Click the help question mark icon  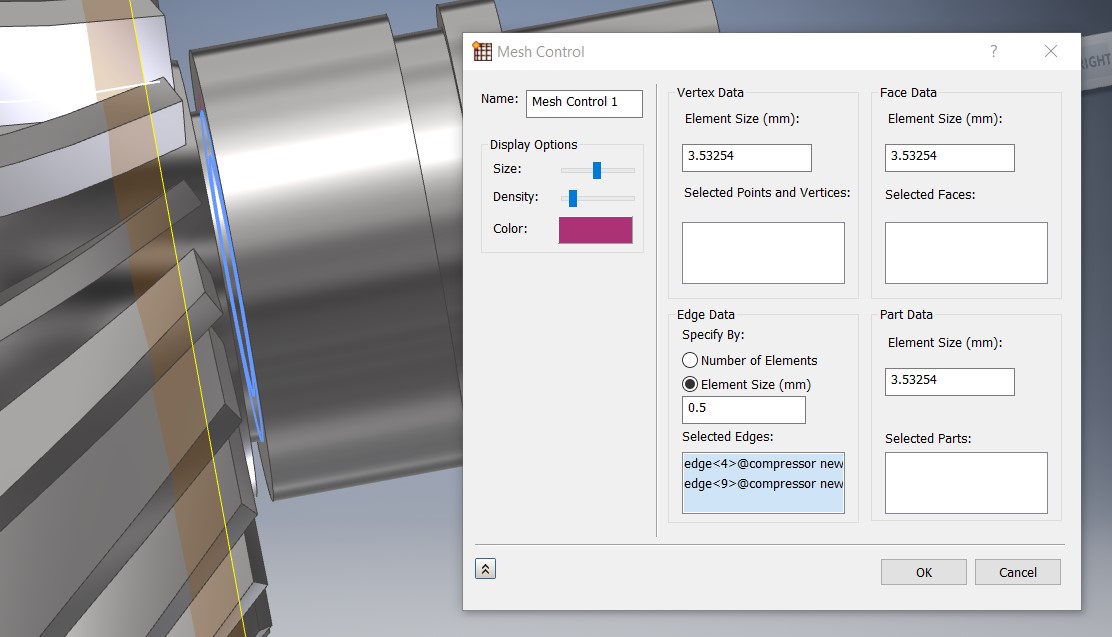(x=992, y=51)
